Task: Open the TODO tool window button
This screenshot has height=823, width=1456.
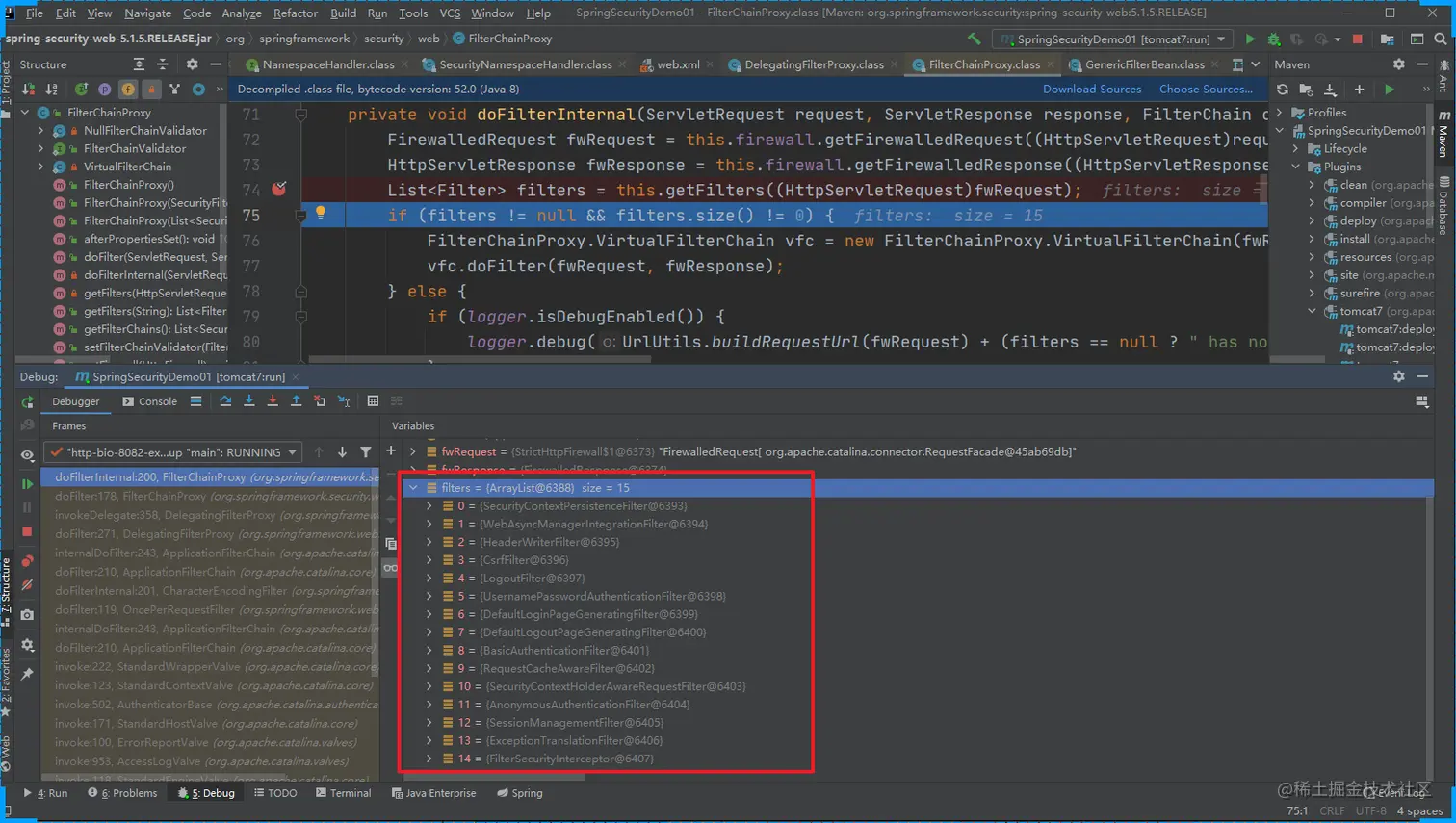Action: 275,793
